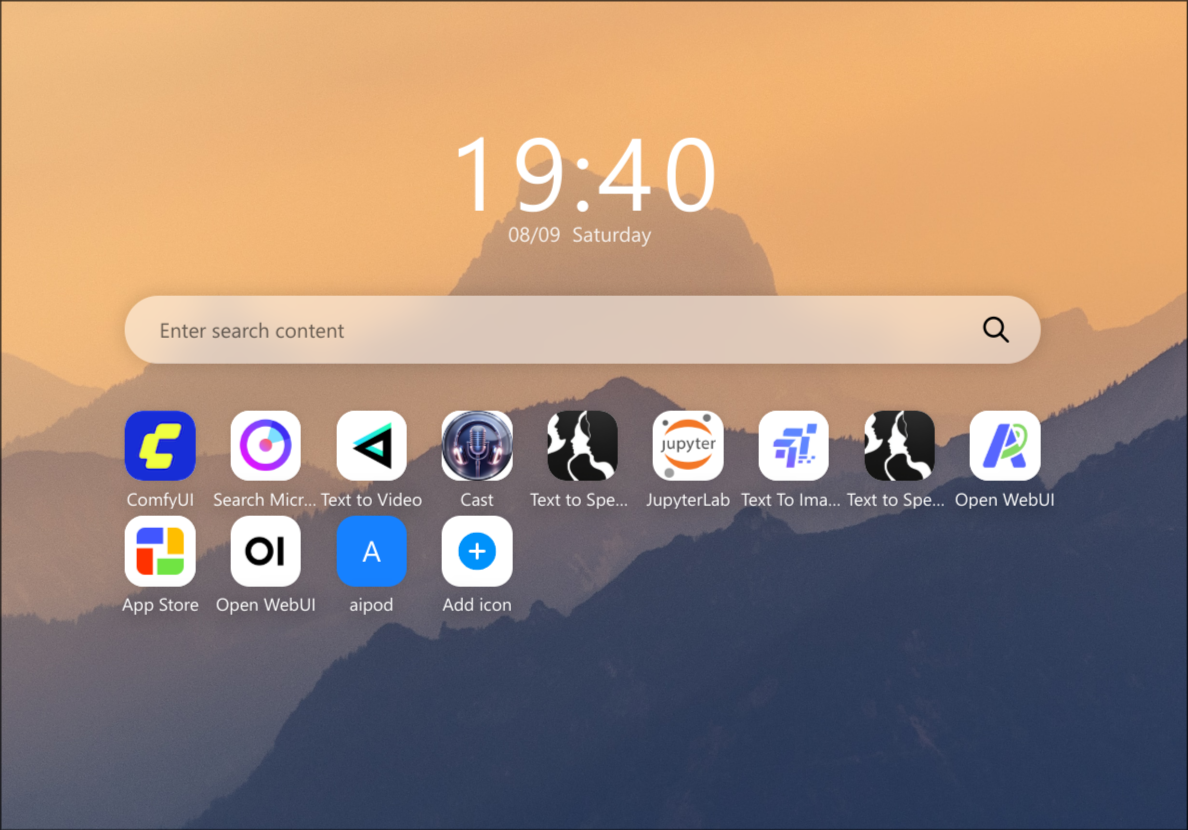Launch the Search Micr... app icon
Image resolution: width=1188 pixels, height=830 pixels.
(265, 446)
